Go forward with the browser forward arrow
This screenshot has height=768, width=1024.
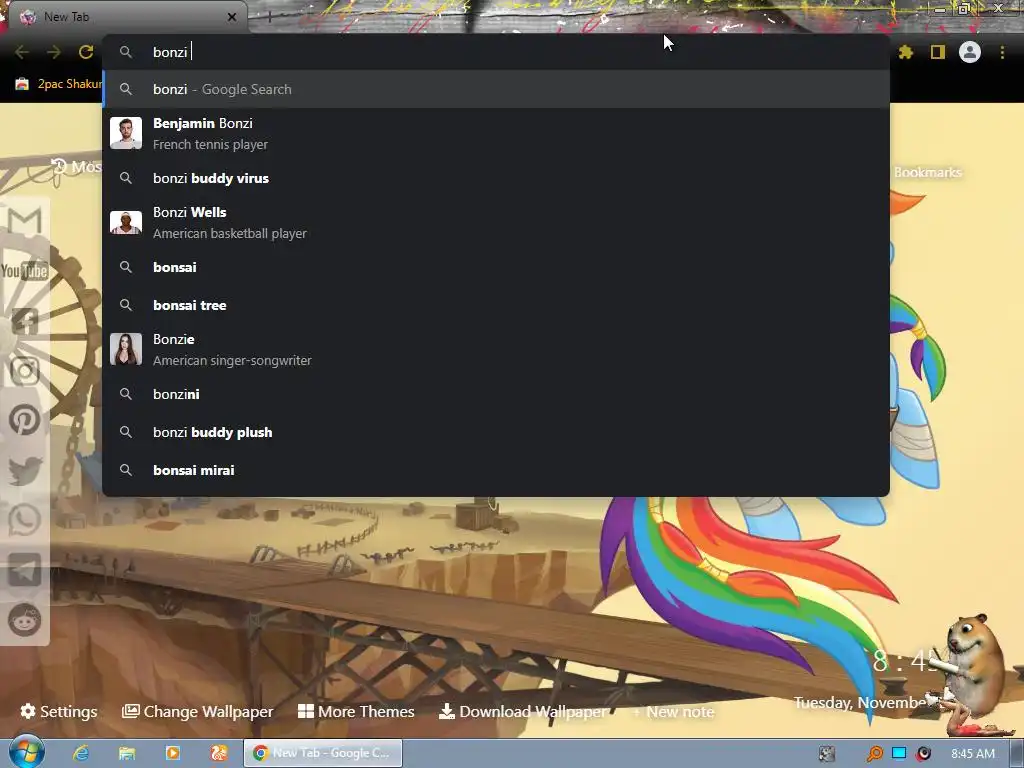tap(54, 52)
